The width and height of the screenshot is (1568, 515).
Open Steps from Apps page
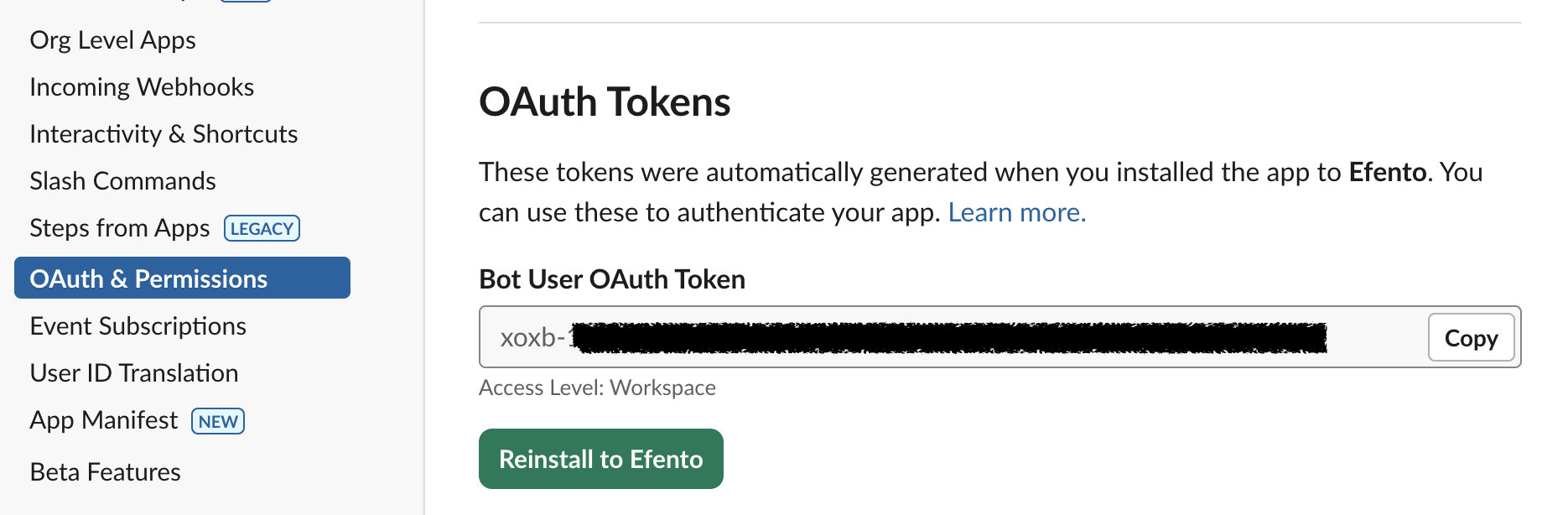pos(119,228)
